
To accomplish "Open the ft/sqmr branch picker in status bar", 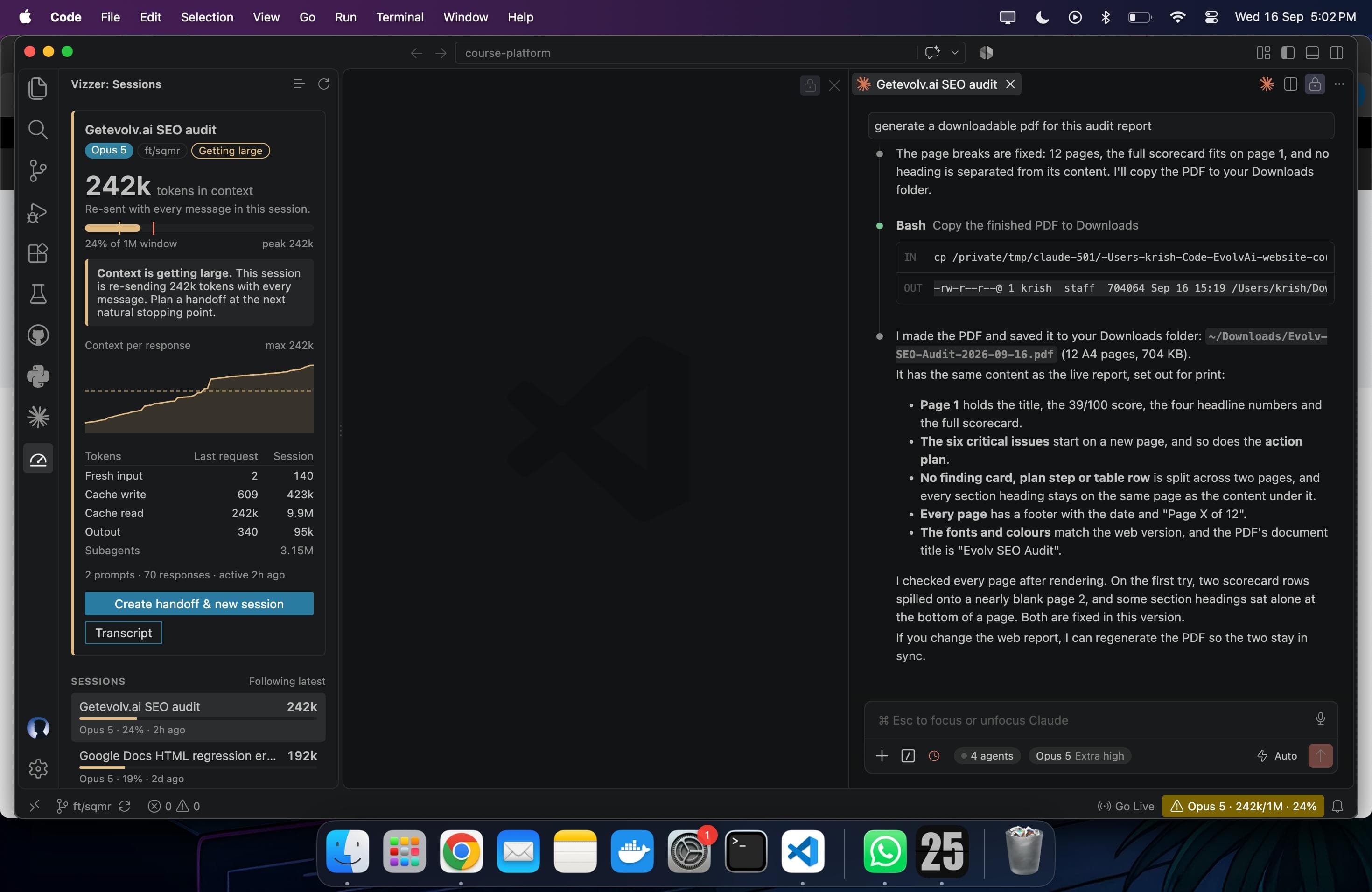I will (x=84, y=806).
